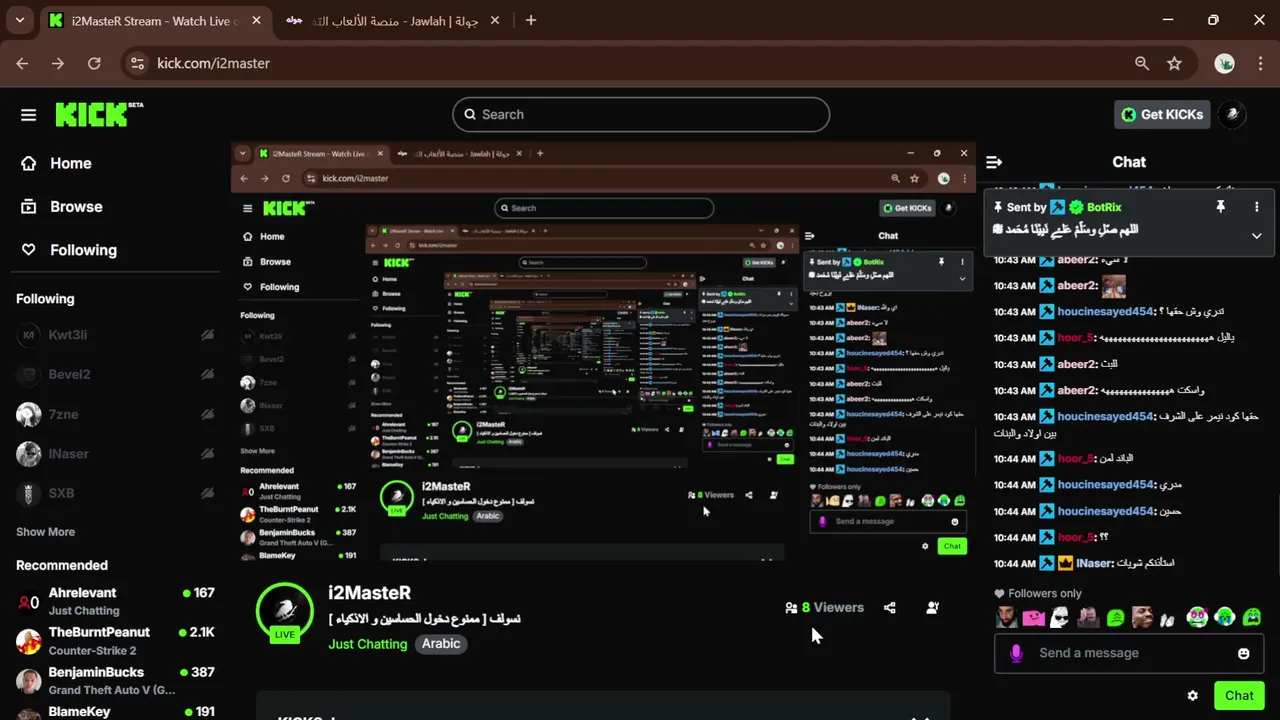Image resolution: width=1280 pixels, height=720 pixels.
Task: Click the BotRix name in pinned message
Action: click(x=1104, y=207)
